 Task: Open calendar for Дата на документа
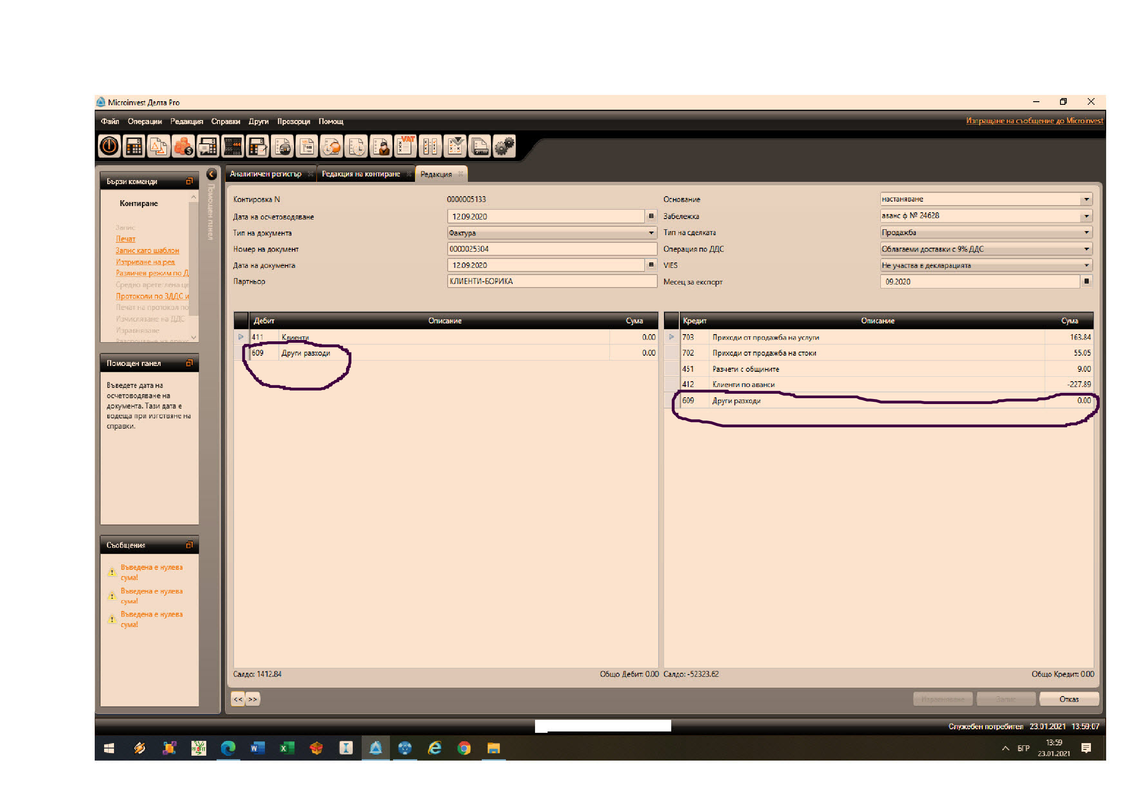coord(651,265)
